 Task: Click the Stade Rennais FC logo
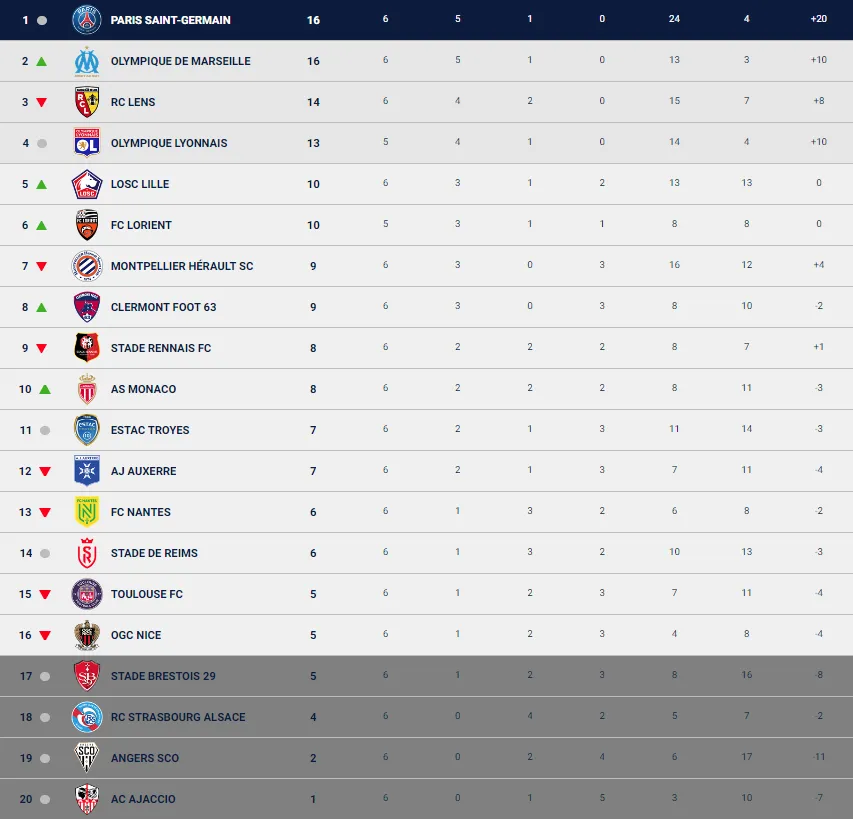tap(87, 348)
